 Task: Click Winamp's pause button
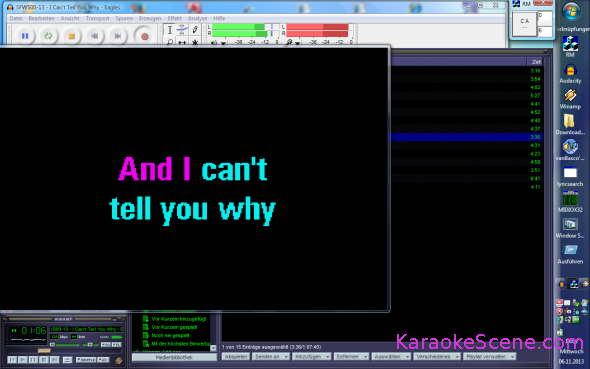click(x=33, y=360)
